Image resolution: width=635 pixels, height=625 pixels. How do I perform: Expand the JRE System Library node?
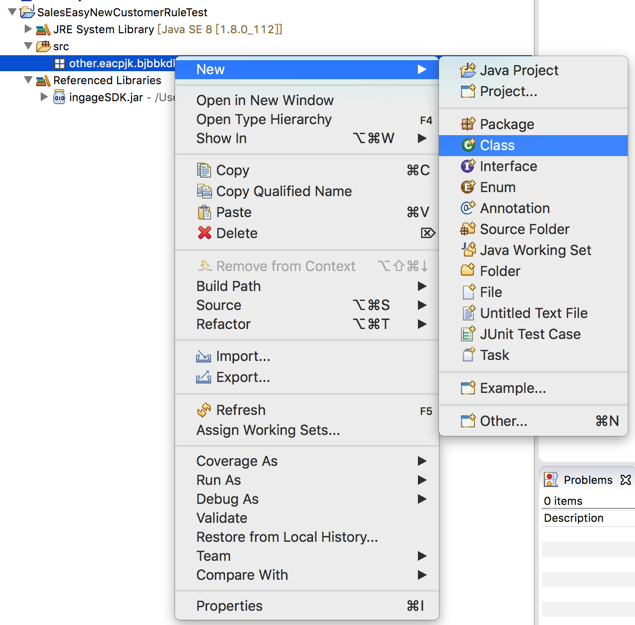pyautogui.click(x=28, y=29)
